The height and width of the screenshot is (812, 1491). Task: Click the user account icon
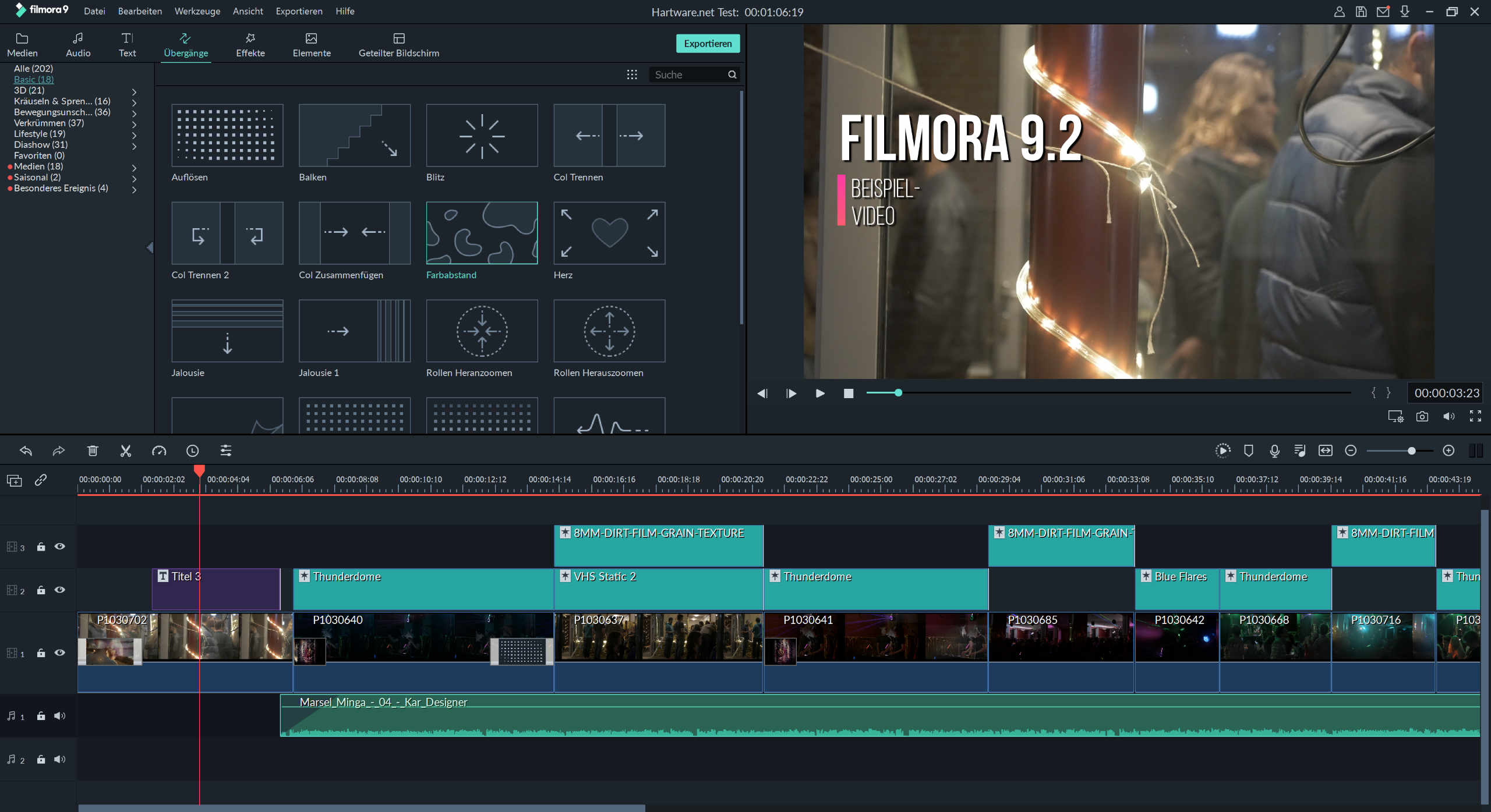(1339, 12)
